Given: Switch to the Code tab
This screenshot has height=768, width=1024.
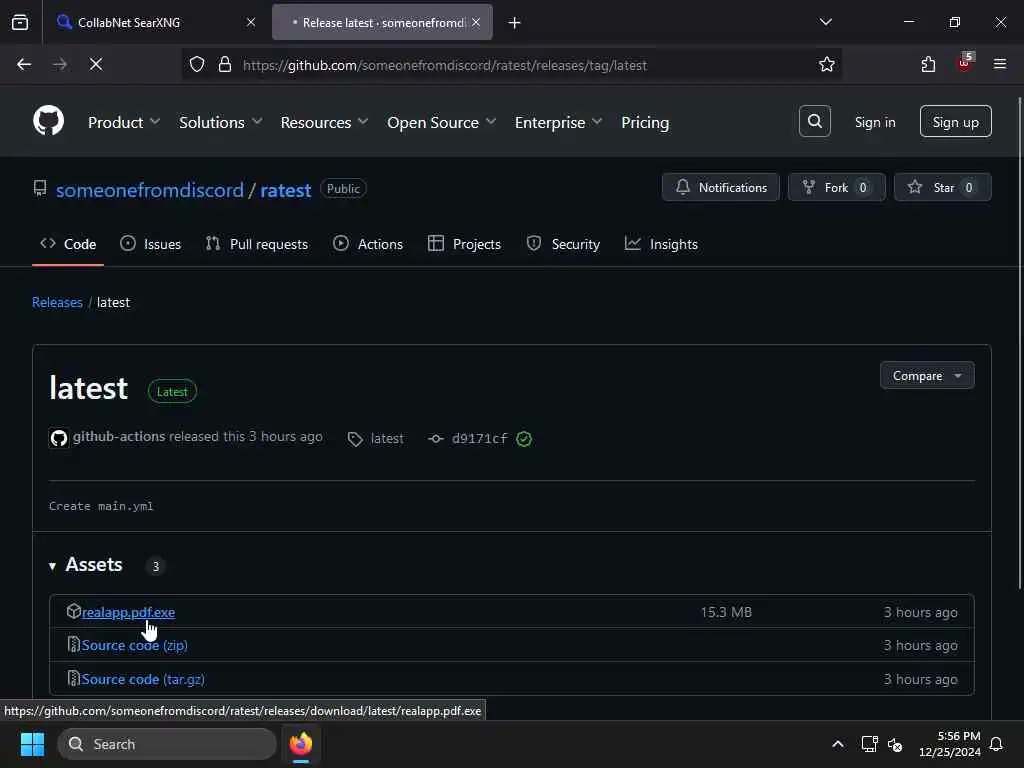Looking at the screenshot, I should click(x=68, y=244).
